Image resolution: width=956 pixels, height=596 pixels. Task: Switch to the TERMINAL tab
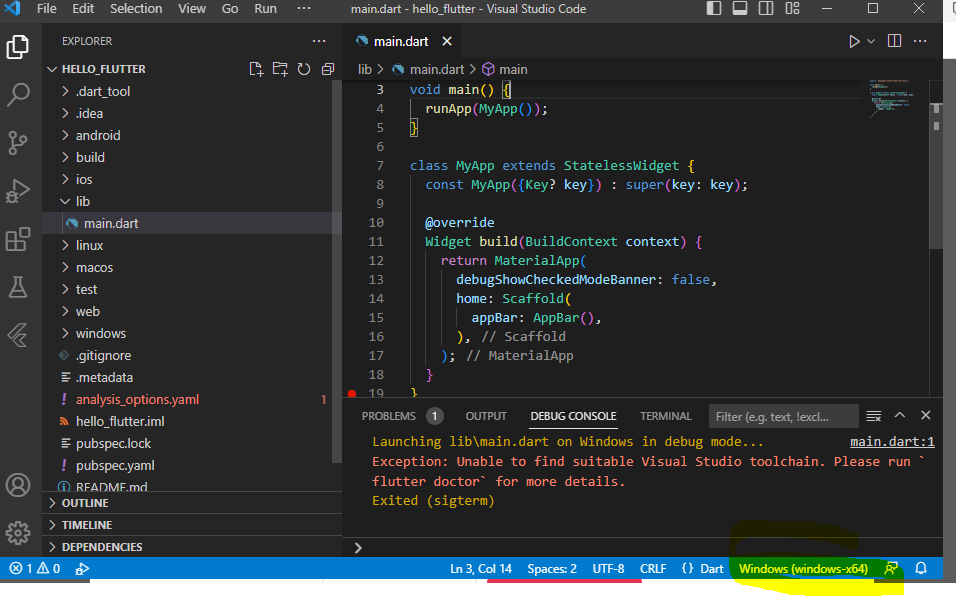point(666,416)
